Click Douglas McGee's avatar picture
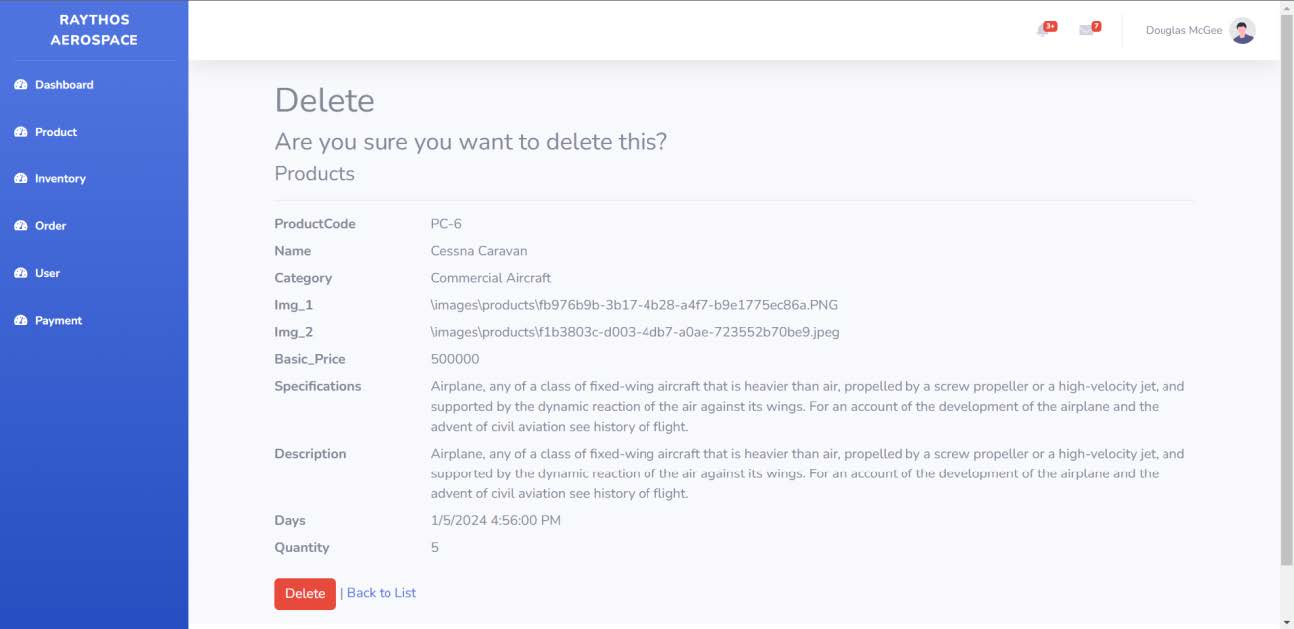 click(x=1242, y=31)
